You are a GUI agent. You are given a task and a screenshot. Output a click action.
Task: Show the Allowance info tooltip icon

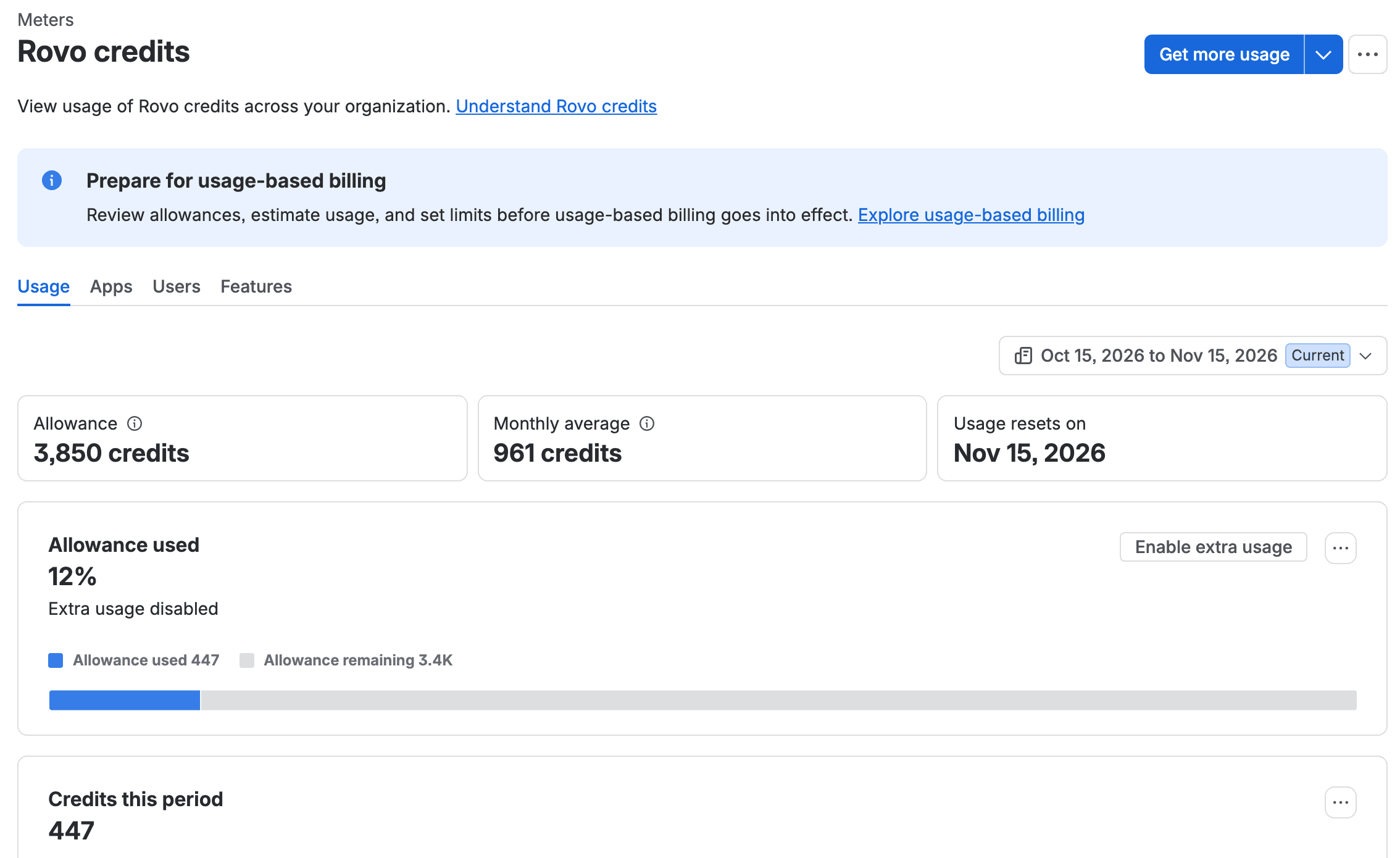coord(135,423)
